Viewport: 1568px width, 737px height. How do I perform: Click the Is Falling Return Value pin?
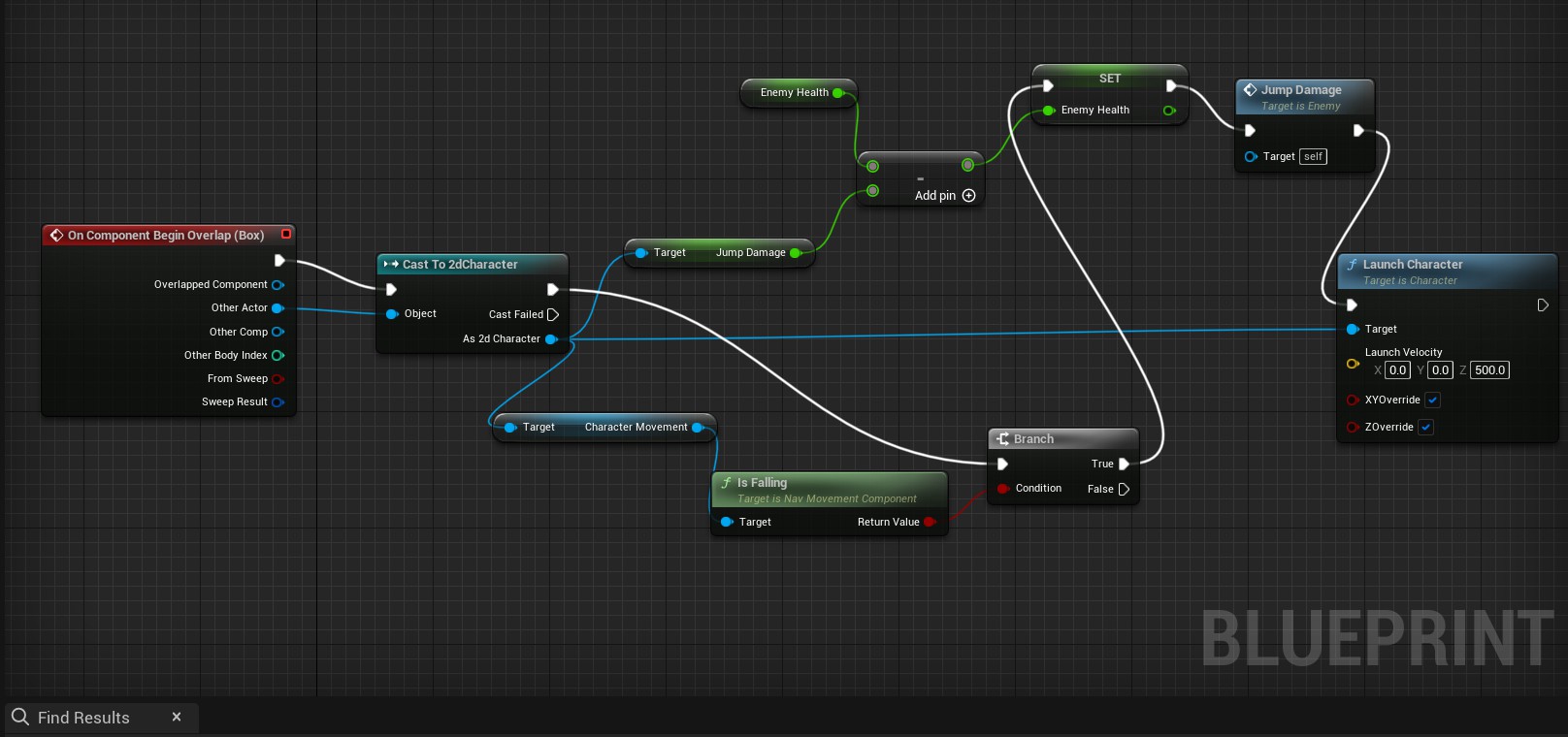click(x=929, y=523)
